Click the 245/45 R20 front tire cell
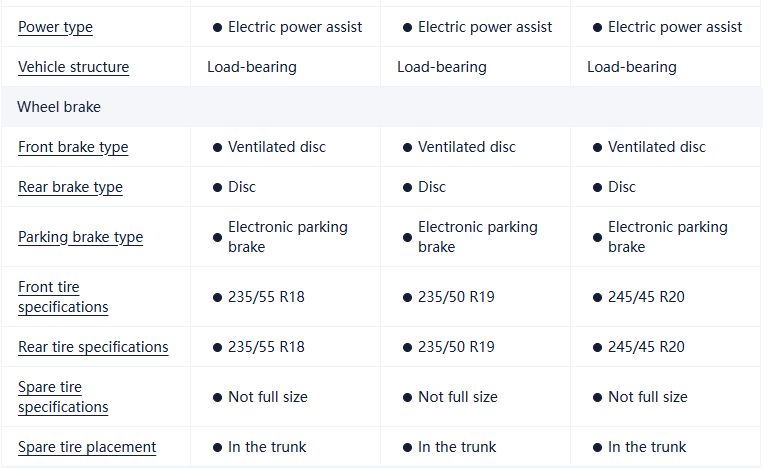Screen dimensions: 768x468 tap(646, 297)
